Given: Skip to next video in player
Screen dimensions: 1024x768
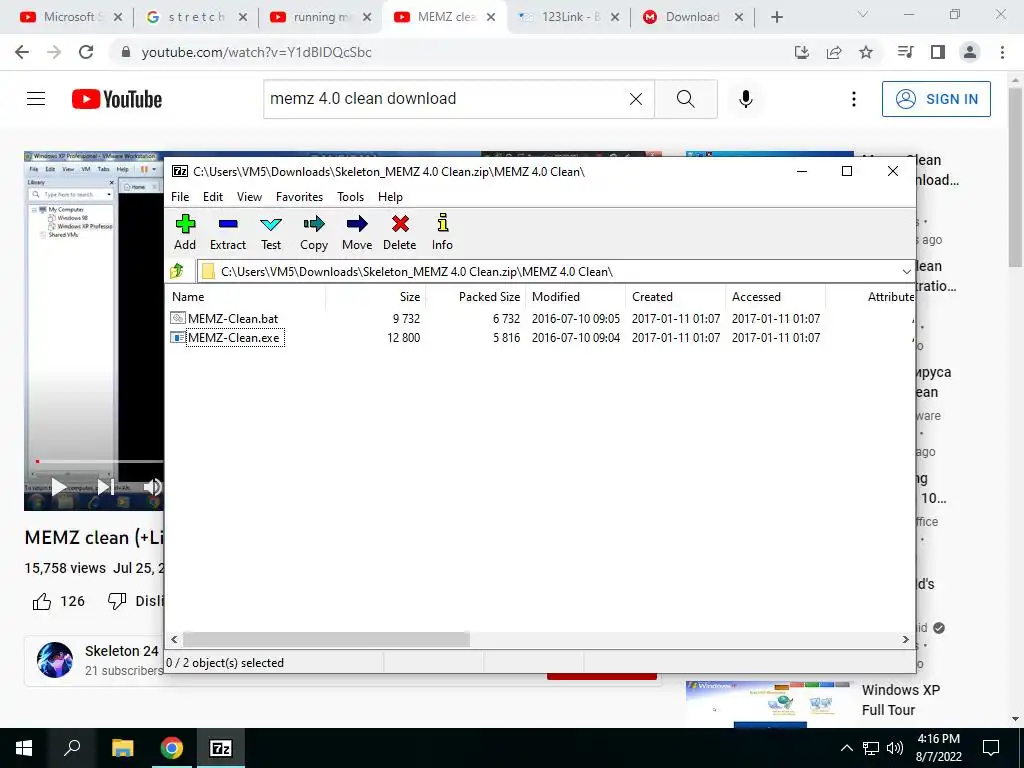Looking at the screenshot, I should click(x=105, y=487).
